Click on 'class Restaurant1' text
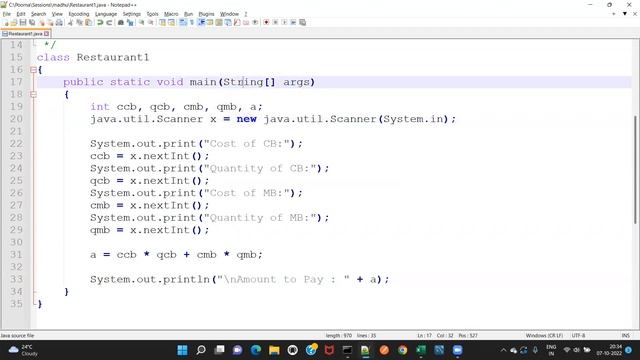The width and height of the screenshot is (640, 360). tap(93, 57)
